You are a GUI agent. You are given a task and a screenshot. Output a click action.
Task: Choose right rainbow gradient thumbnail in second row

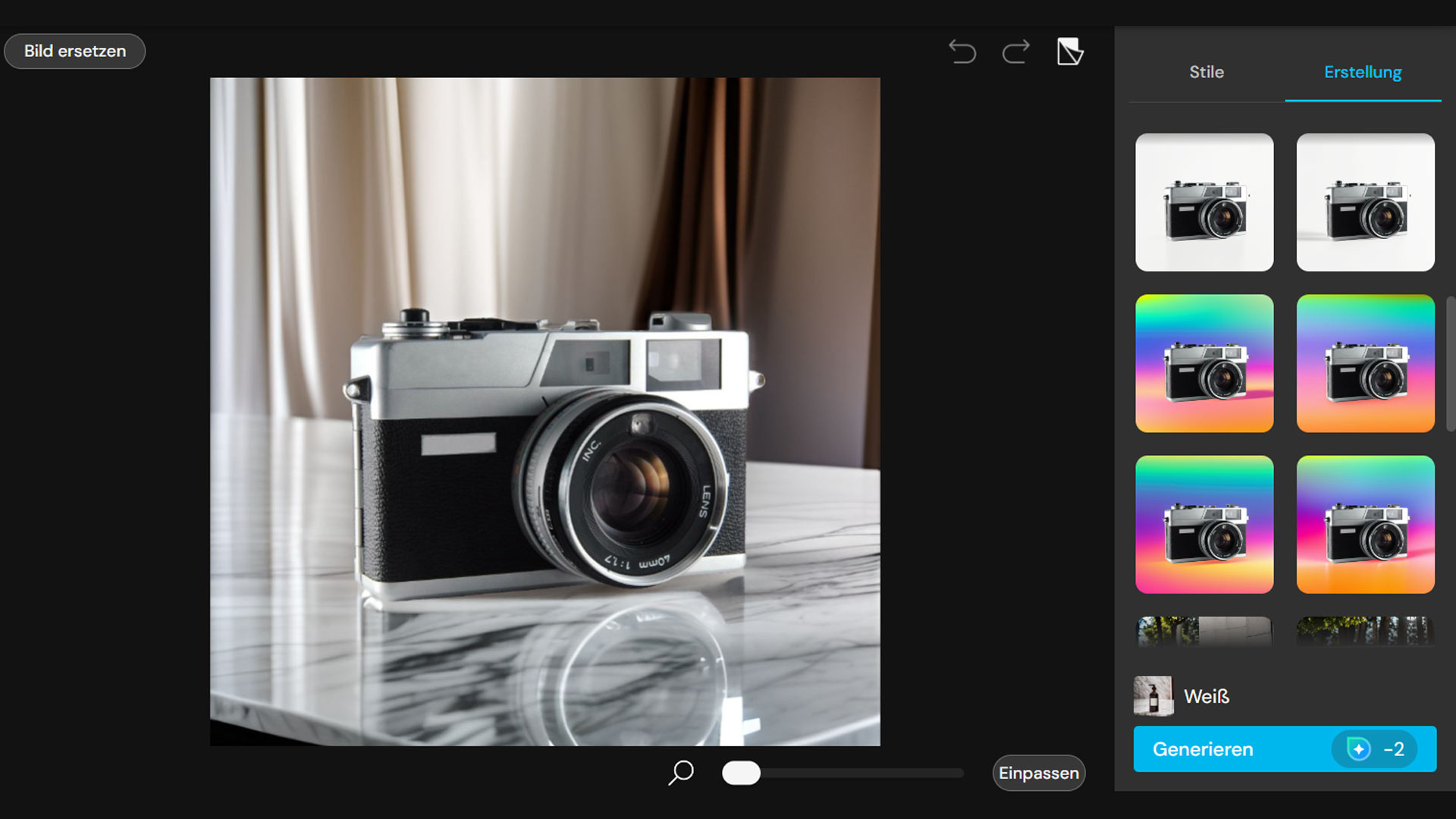[1365, 363]
